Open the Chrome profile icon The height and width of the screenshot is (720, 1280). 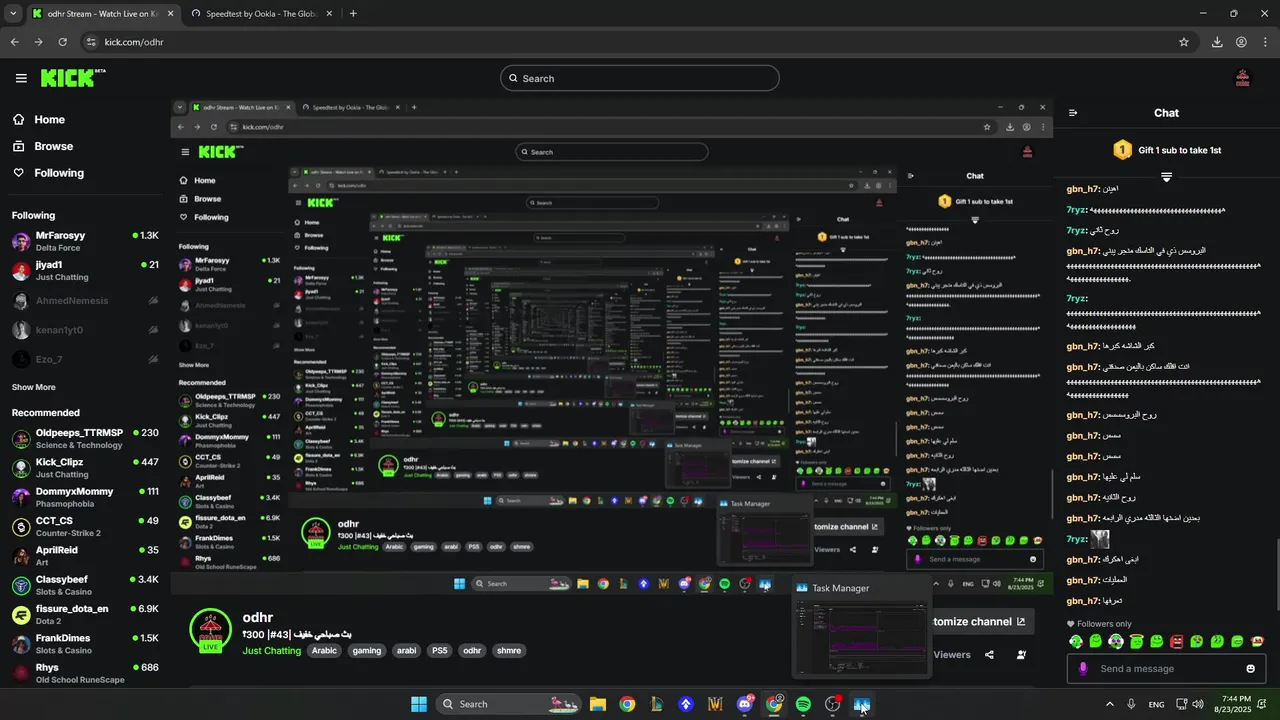tap(1241, 42)
